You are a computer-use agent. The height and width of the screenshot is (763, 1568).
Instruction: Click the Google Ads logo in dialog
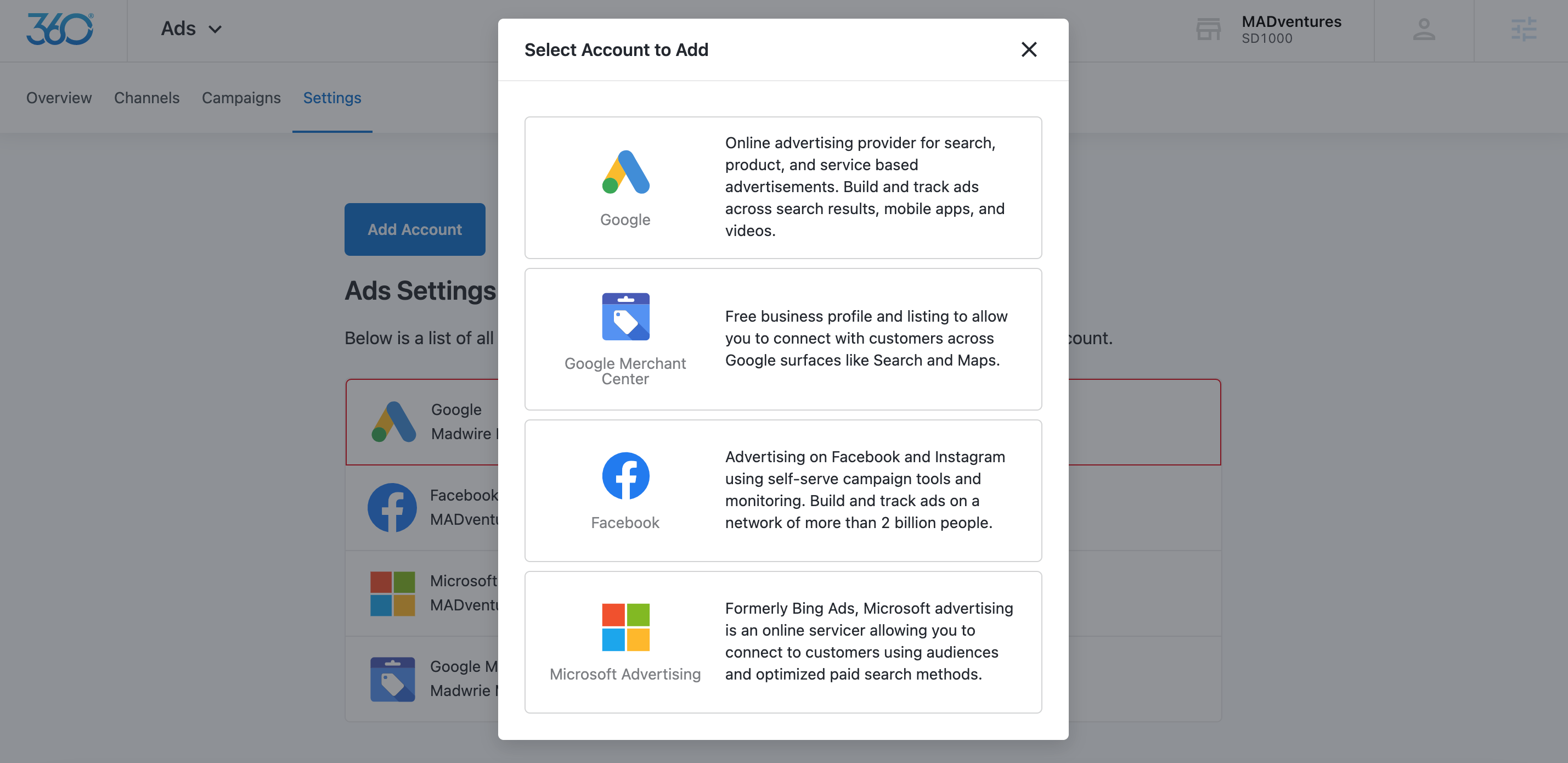click(625, 172)
